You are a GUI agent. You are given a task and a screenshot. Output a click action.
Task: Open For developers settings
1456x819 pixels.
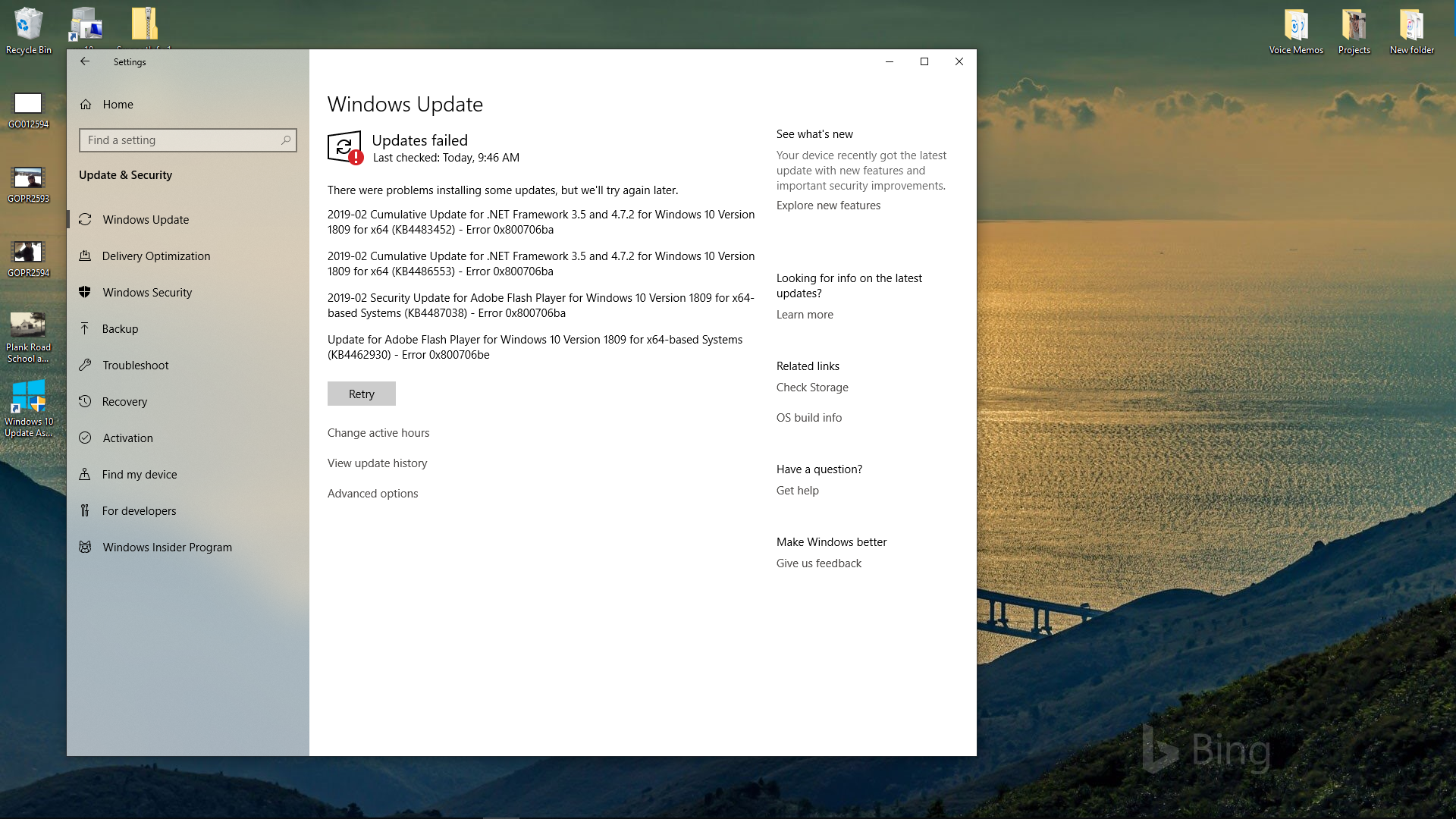pyautogui.click(x=139, y=511)
